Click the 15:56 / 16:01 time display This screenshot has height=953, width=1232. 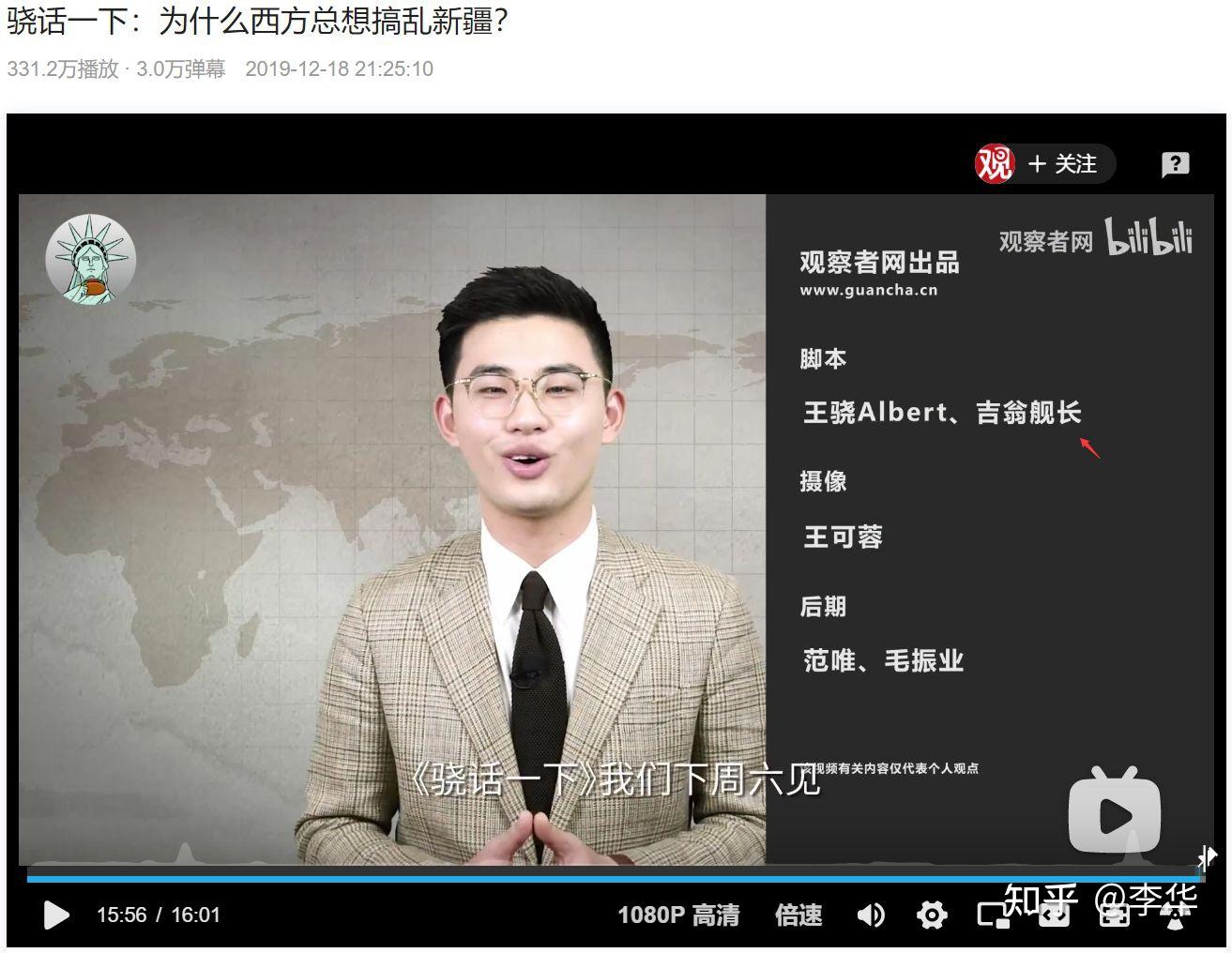(159, 915)
